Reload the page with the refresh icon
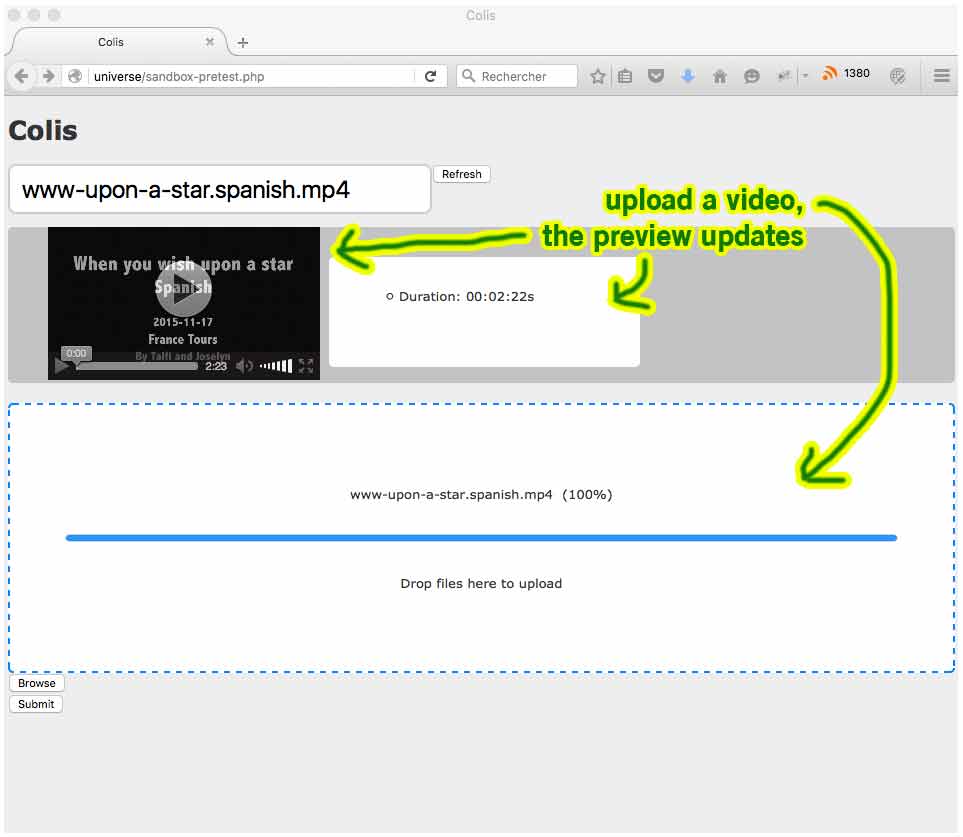This screenshot has width=963, height=837. point(431,75)
